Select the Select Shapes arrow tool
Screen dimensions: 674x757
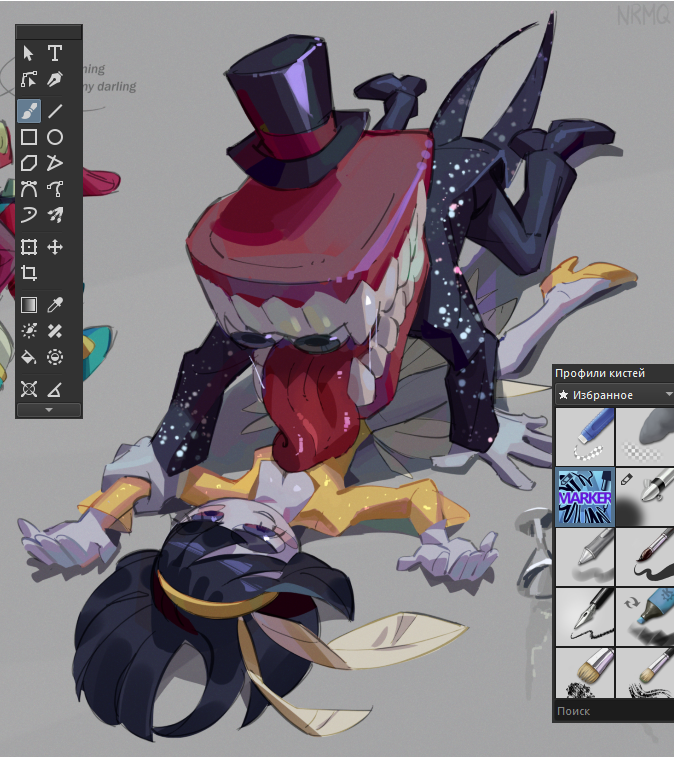click(28, 53)
